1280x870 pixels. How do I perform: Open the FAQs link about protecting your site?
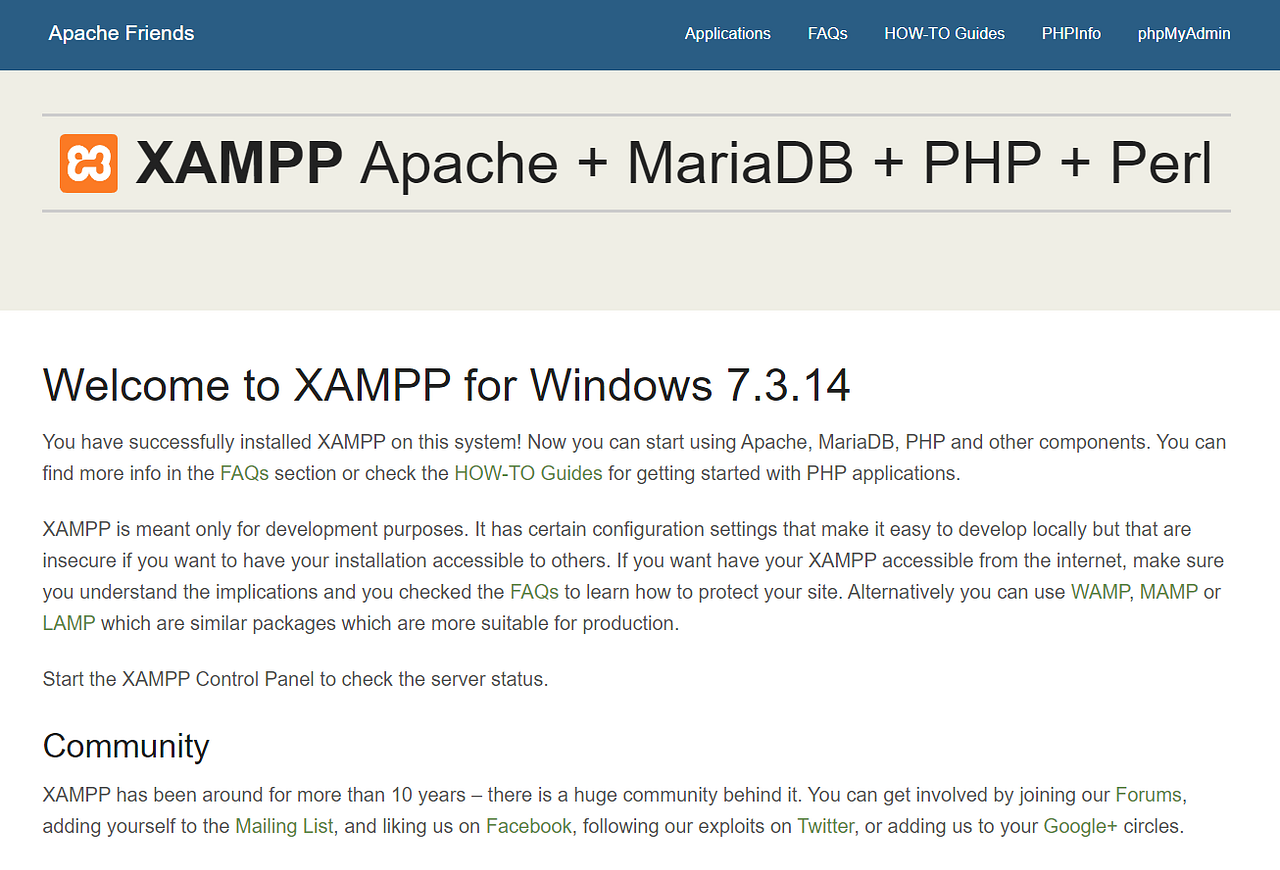(x=534, y=591)
